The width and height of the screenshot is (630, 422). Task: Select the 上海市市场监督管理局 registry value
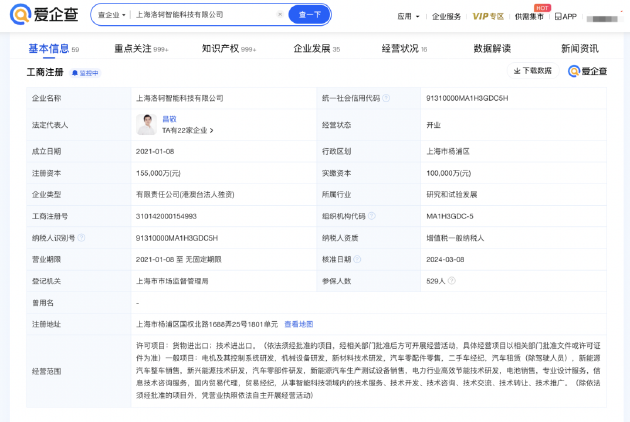pos(172,281)
